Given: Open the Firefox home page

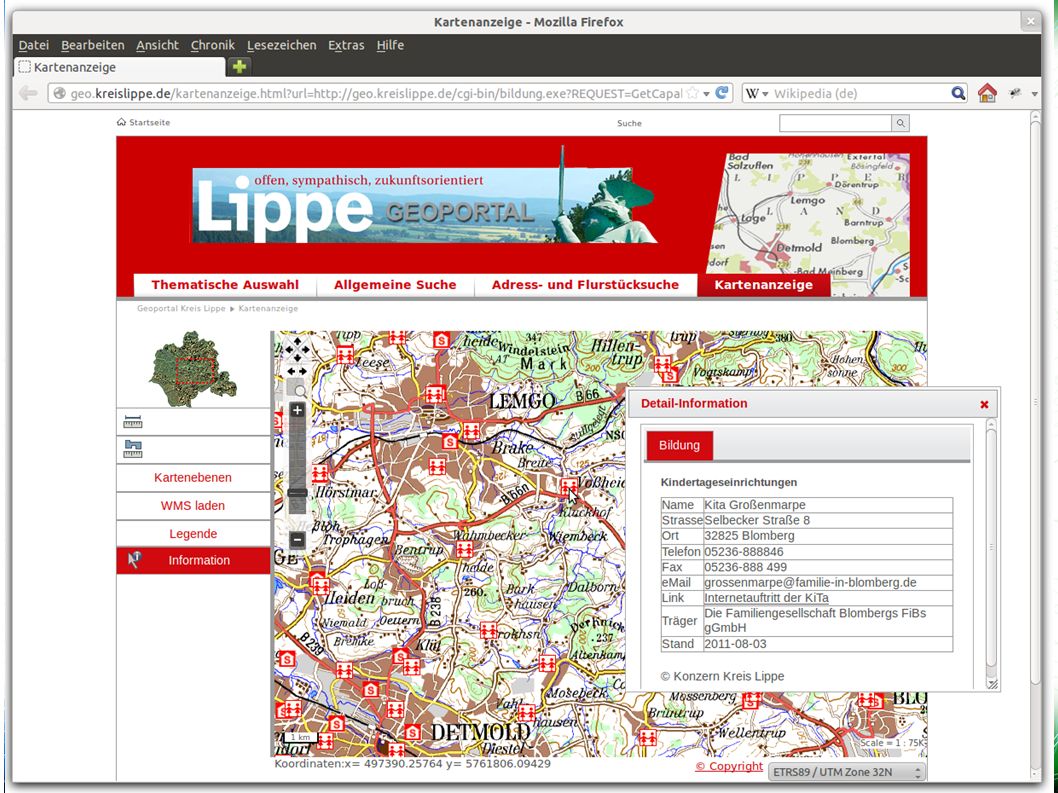Looking at the screenshot, I should coord(987,93).
